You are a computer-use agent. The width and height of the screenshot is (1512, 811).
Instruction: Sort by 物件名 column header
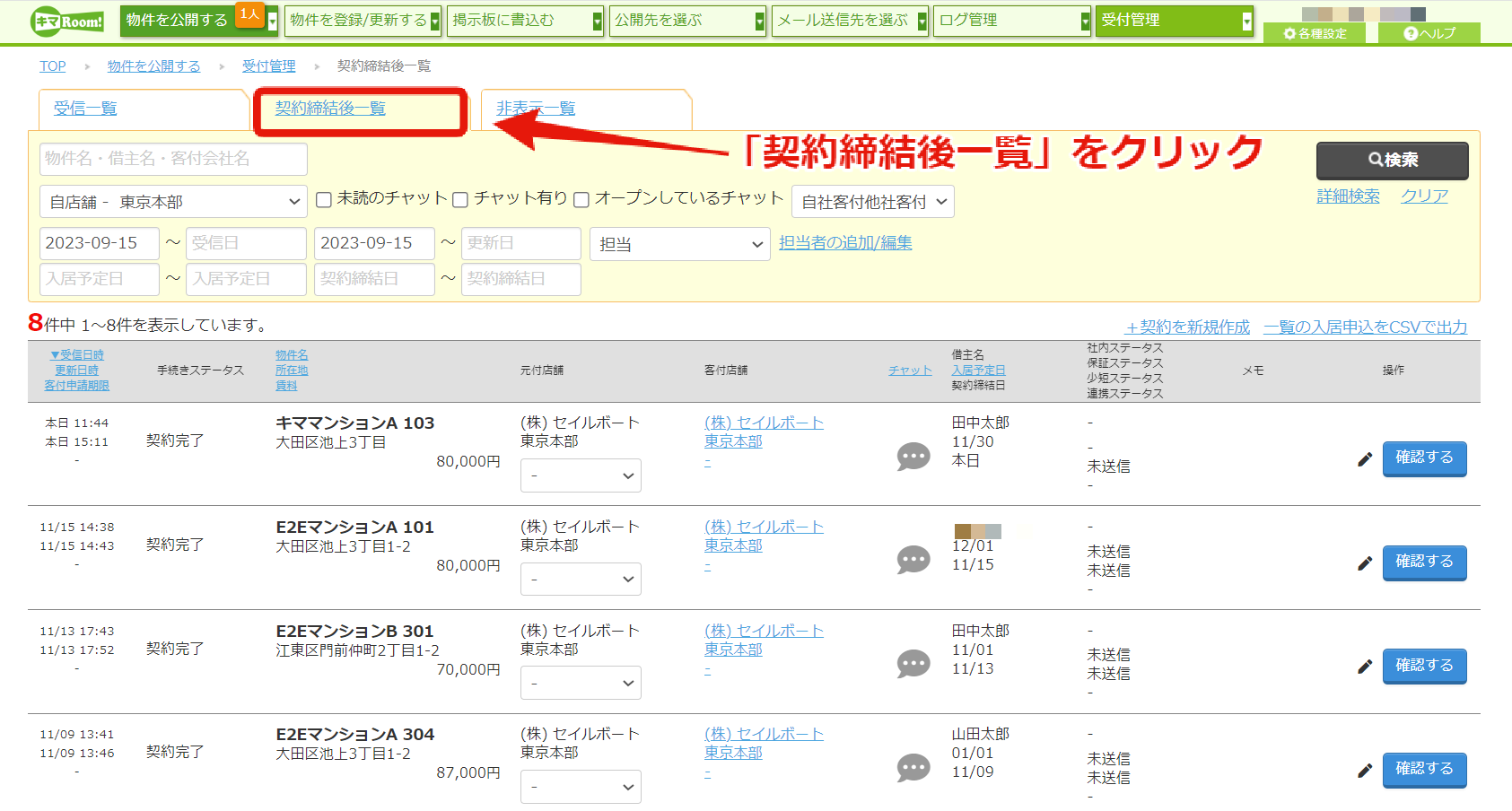[x=292, y=355]
